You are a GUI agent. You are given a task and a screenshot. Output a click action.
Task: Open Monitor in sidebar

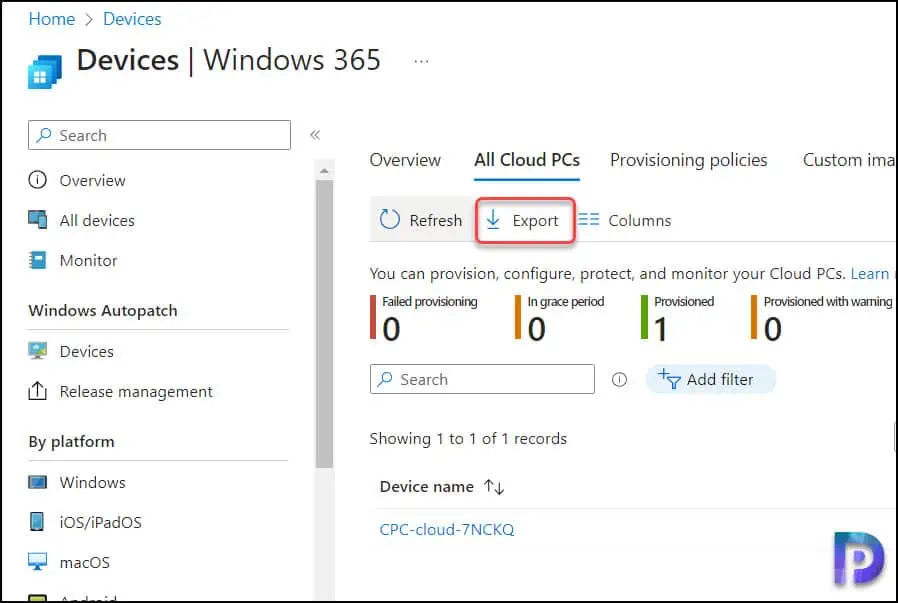(88, 261)
